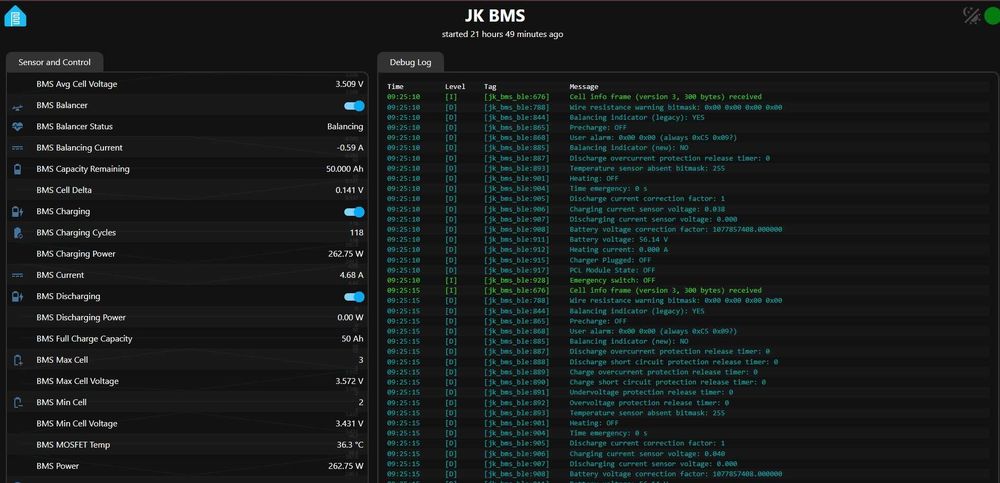Click the green connection status circle
This screenshot has height=483, width=1000.
pyautogui.click(x=992, y=15)
